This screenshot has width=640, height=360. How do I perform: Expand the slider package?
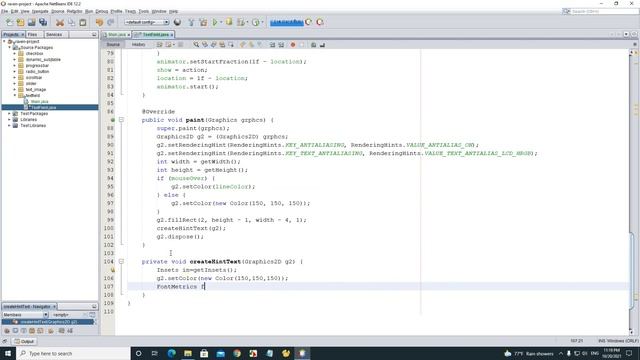click(x=15, y=83)
